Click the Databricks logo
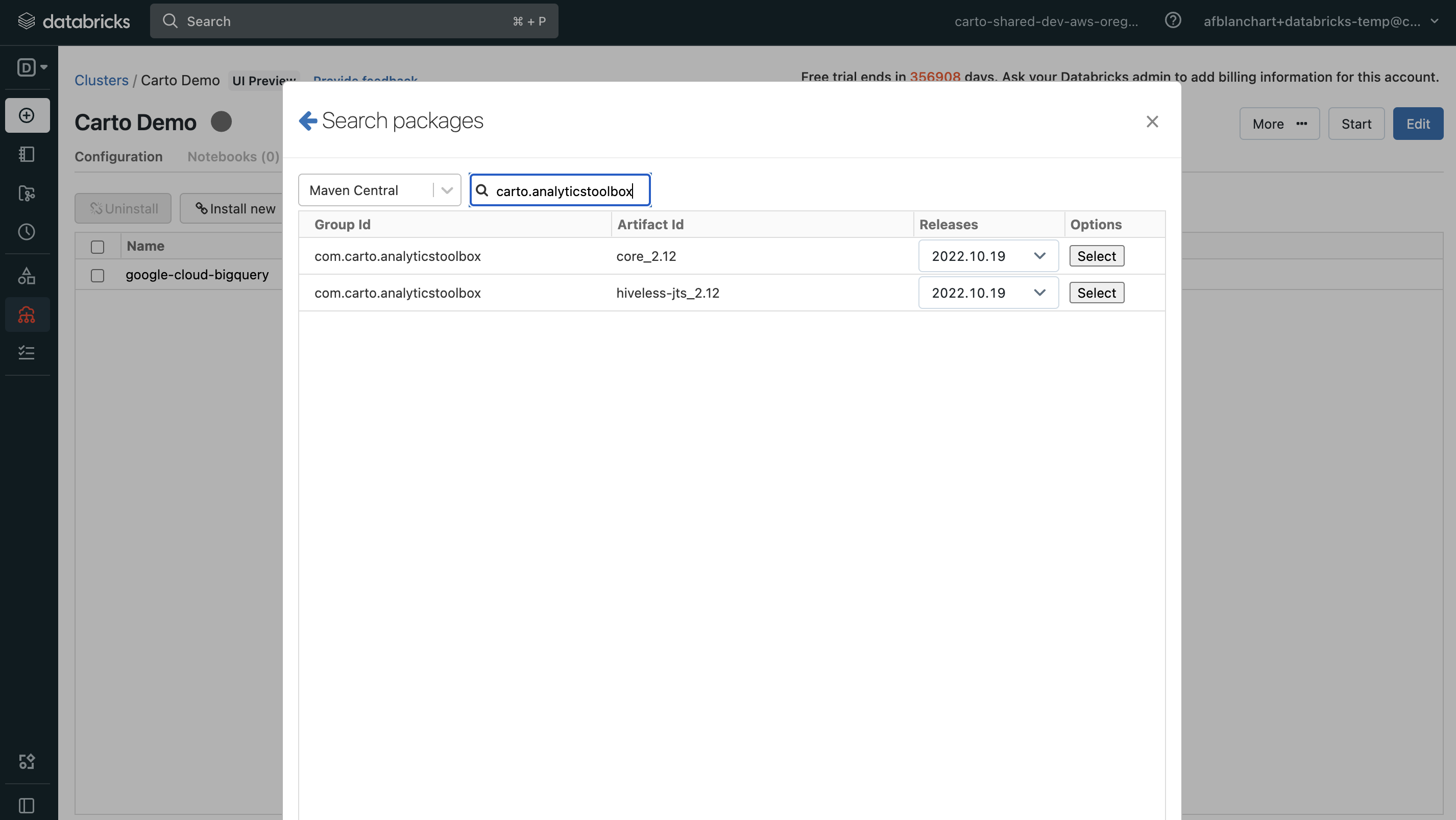Screen dimensions: 1456x820 74,21
